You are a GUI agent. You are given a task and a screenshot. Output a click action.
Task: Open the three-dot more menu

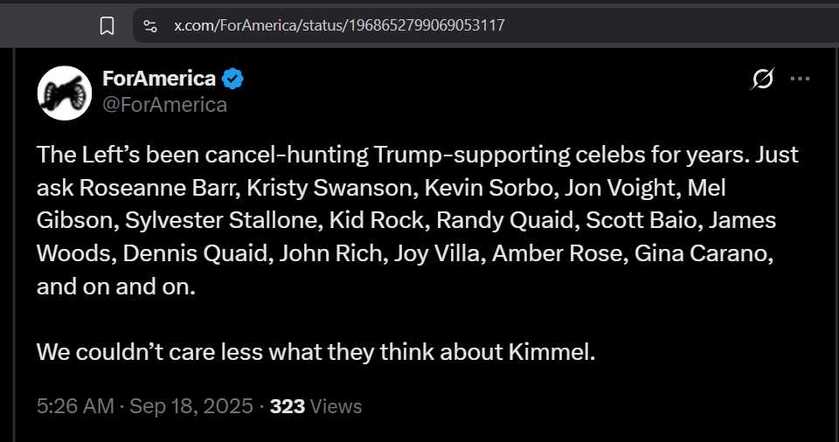coord(800,79)
